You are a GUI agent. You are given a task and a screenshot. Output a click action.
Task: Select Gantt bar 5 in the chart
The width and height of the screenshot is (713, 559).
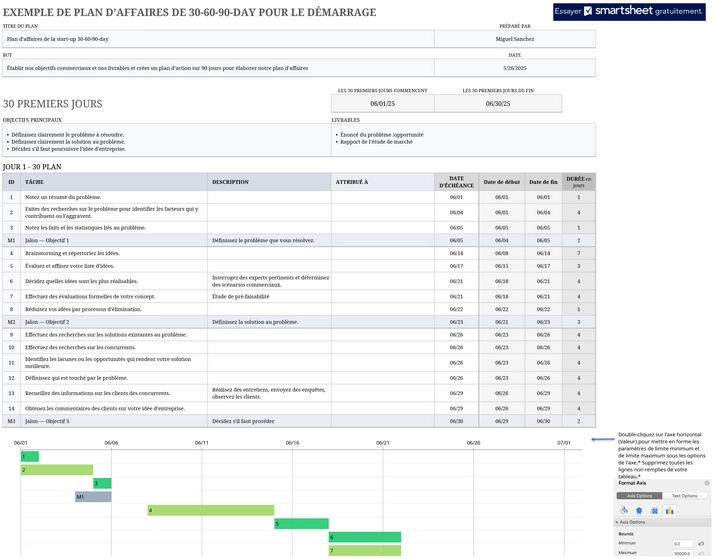301,524
